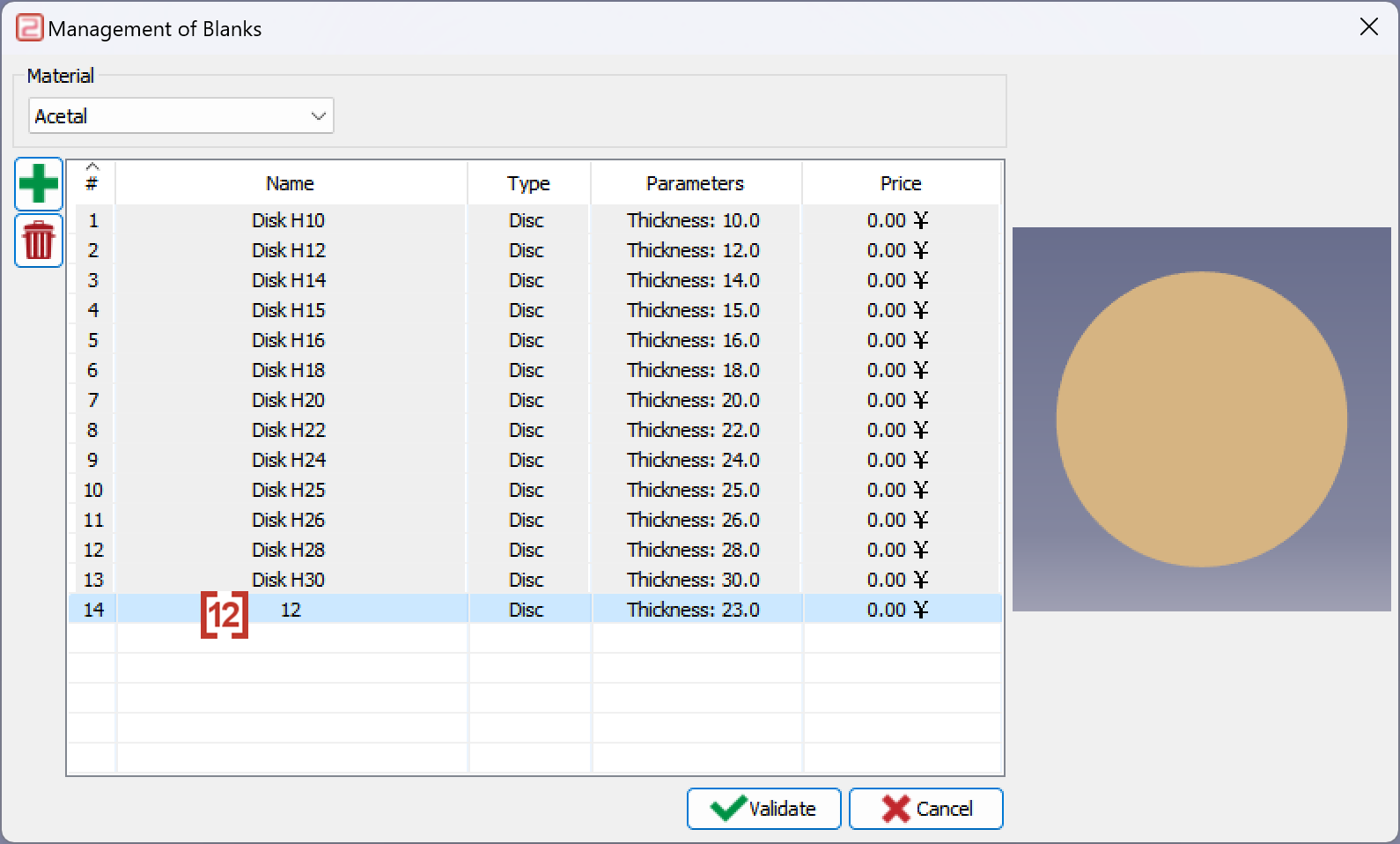Select the Disk H20 name cell

click(x=291, y=400)
